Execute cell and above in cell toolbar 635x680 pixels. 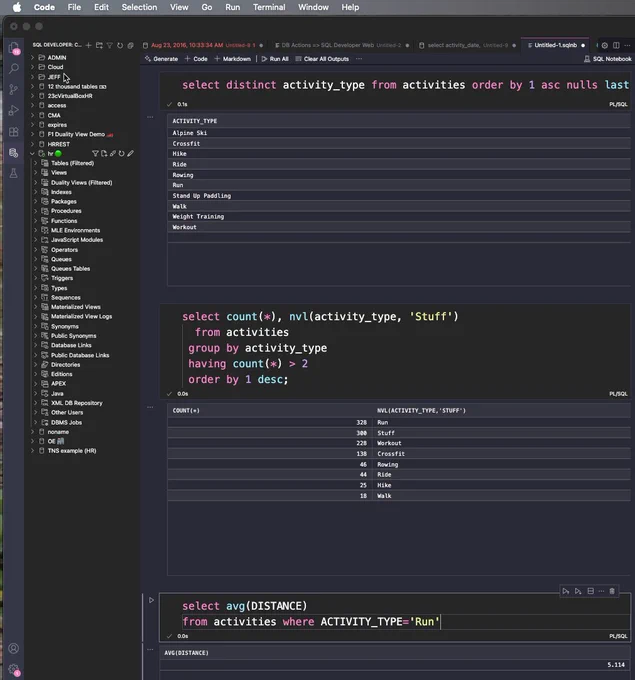tap(566, 591)
